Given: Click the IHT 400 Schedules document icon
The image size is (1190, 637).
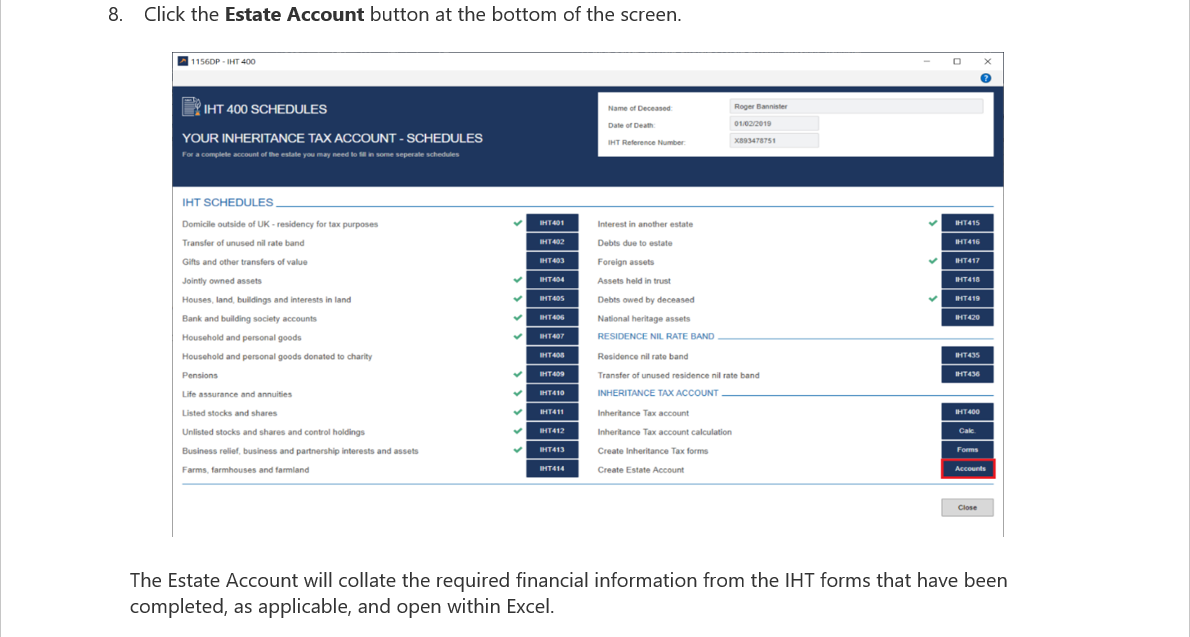Looking at the screenshot, I should [x=189, y=105].
